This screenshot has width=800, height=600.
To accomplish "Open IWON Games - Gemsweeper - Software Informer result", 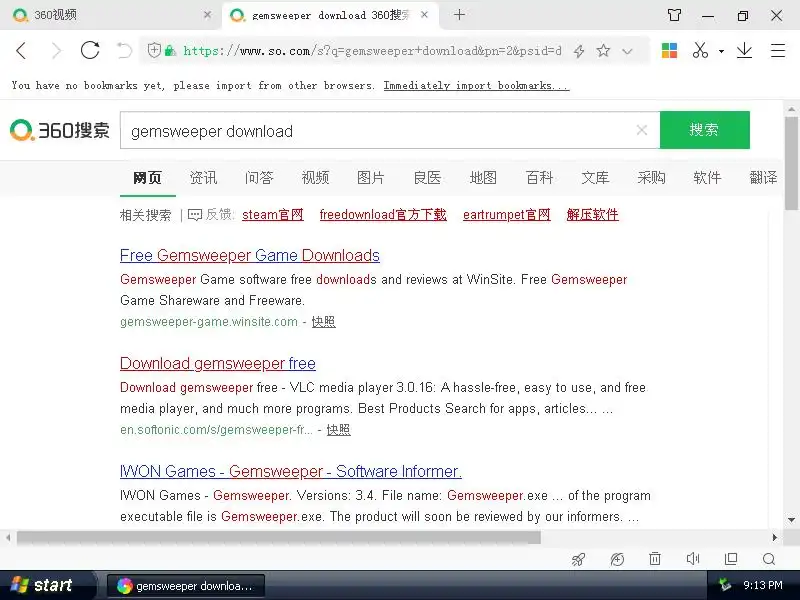I will [x=291, y=471].
